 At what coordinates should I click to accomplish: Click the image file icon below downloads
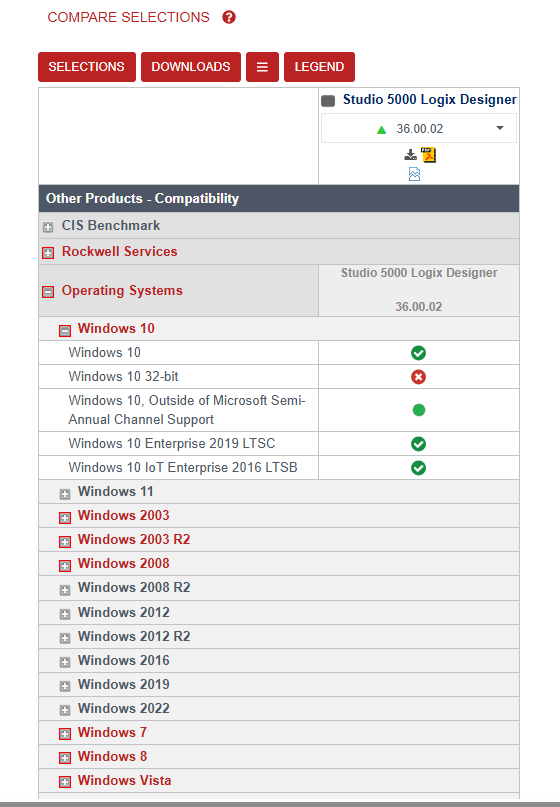[414, 174]
